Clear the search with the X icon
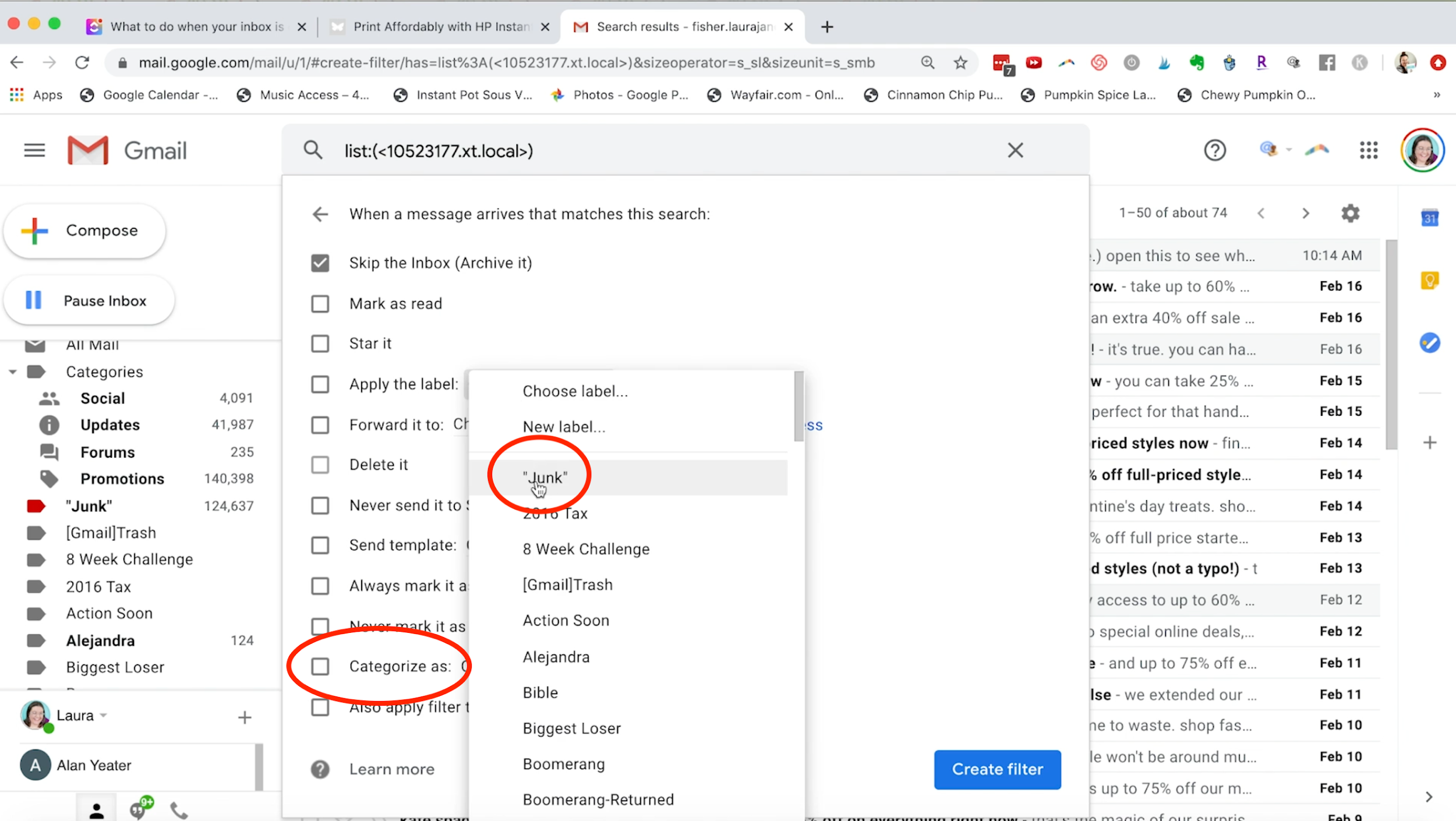 point(1015,150)
